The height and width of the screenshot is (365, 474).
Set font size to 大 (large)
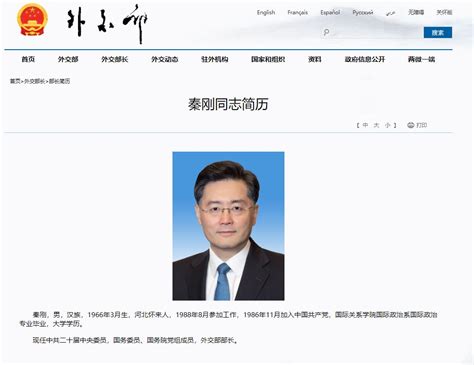[376, 125]
